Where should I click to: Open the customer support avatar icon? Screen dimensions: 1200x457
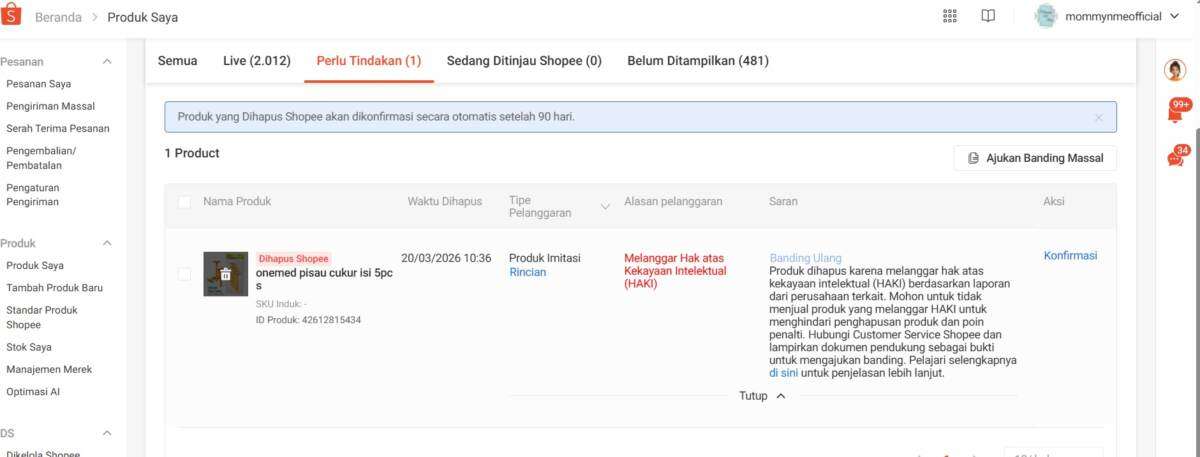(1175, 70)
